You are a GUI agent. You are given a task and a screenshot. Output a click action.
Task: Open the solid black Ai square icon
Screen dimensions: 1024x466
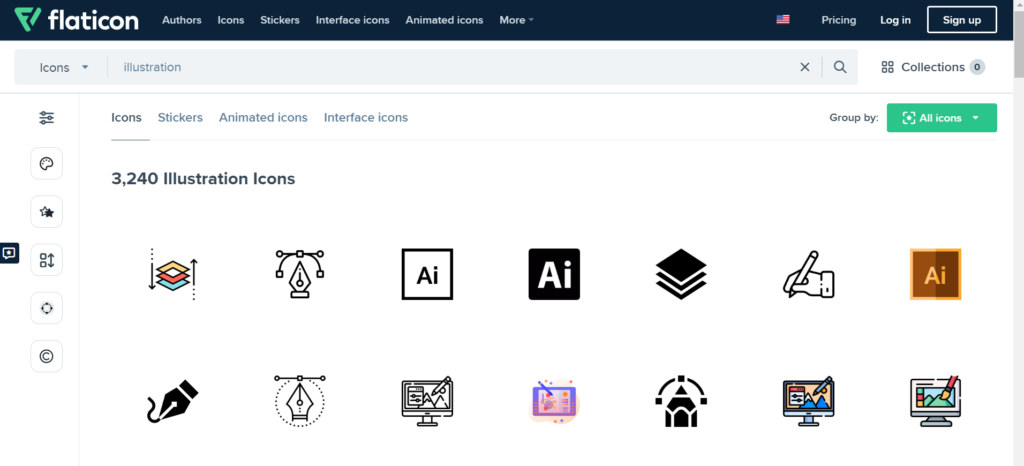tap(554, 274)
